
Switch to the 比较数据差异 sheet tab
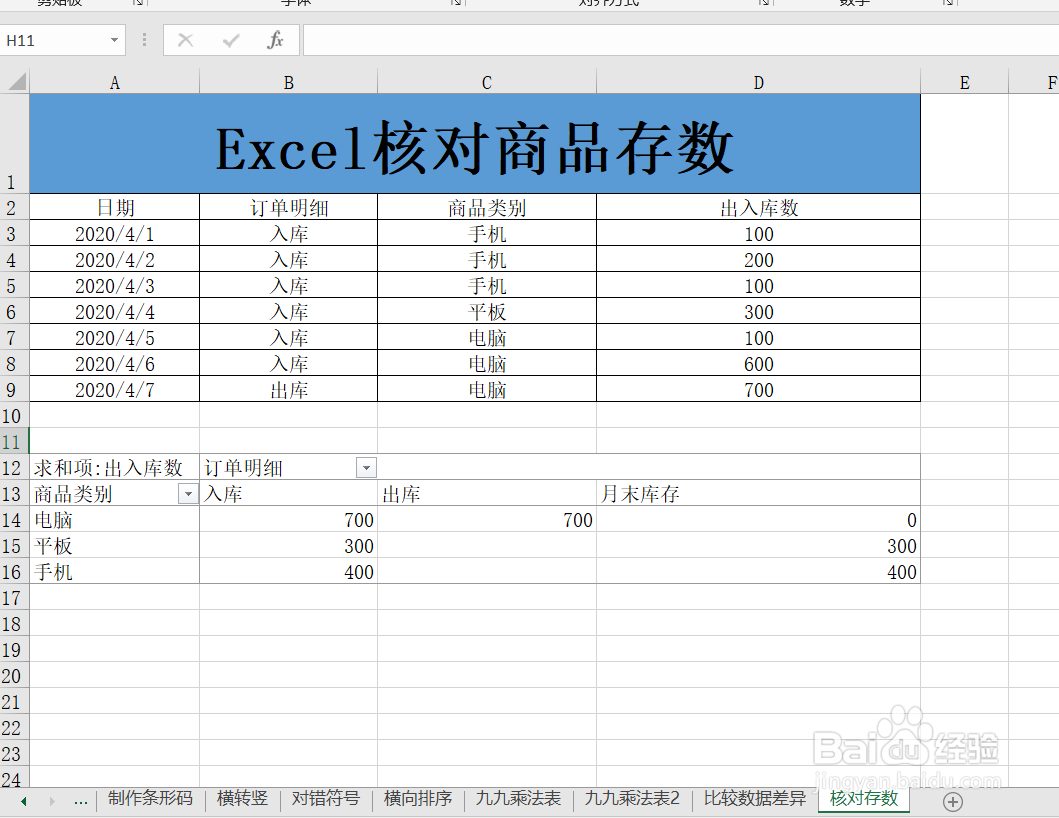(x=755, y=798)
